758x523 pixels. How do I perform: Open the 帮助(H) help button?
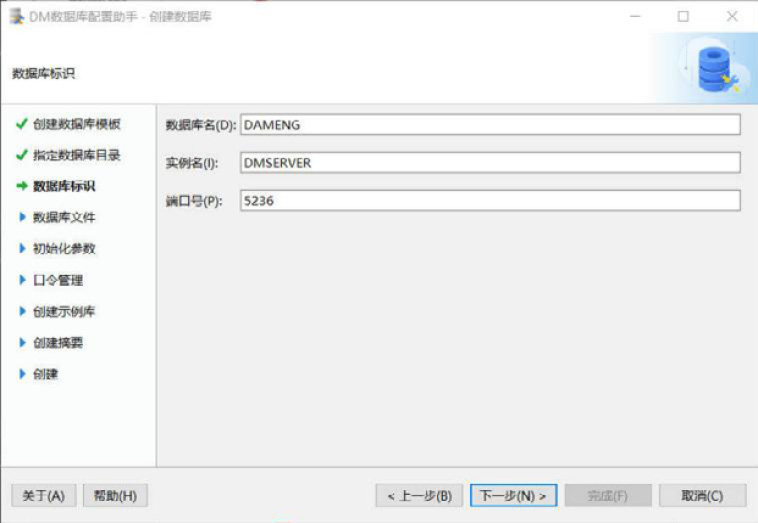(115, 495)
